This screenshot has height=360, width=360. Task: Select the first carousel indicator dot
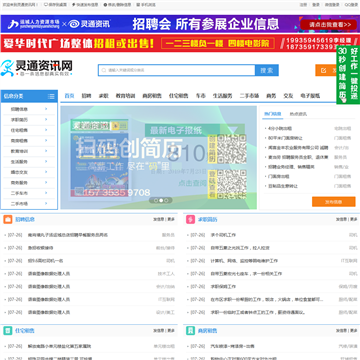(156, 200)
